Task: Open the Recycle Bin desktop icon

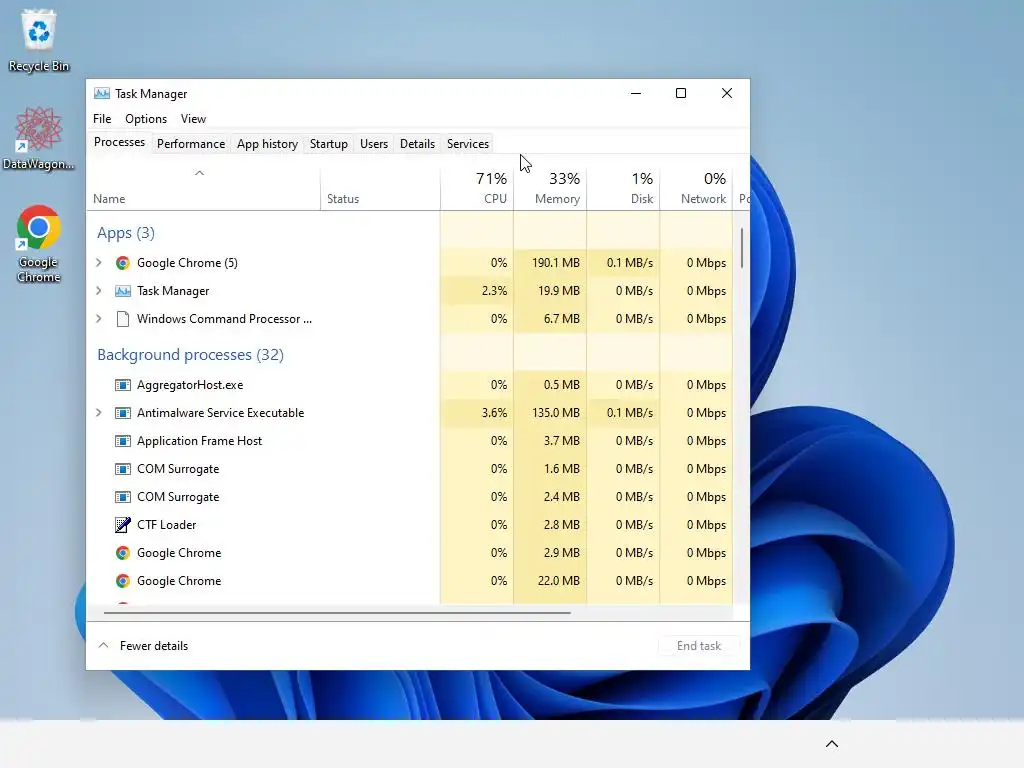Action: [39, 40]
